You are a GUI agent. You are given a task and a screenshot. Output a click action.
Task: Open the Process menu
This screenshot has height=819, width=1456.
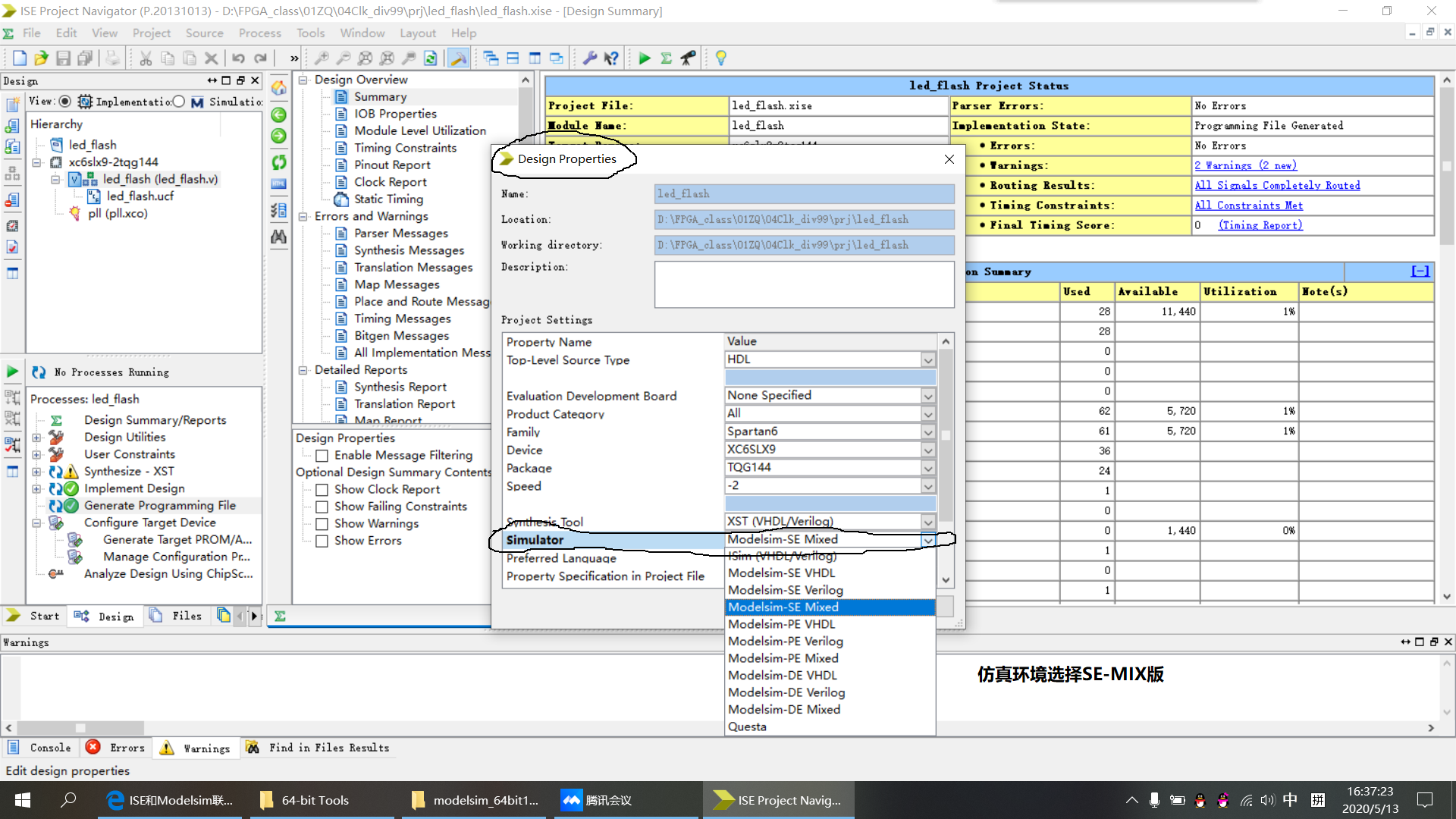point(260,33)
